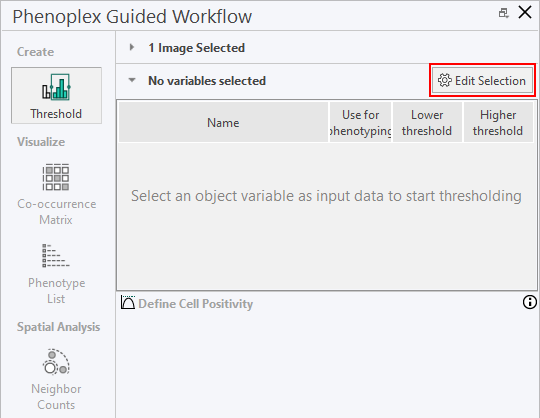Open the Co-occurrence Matrix grid icon
540x418 pixels.
pyautogui.click(x=56, y=177)
